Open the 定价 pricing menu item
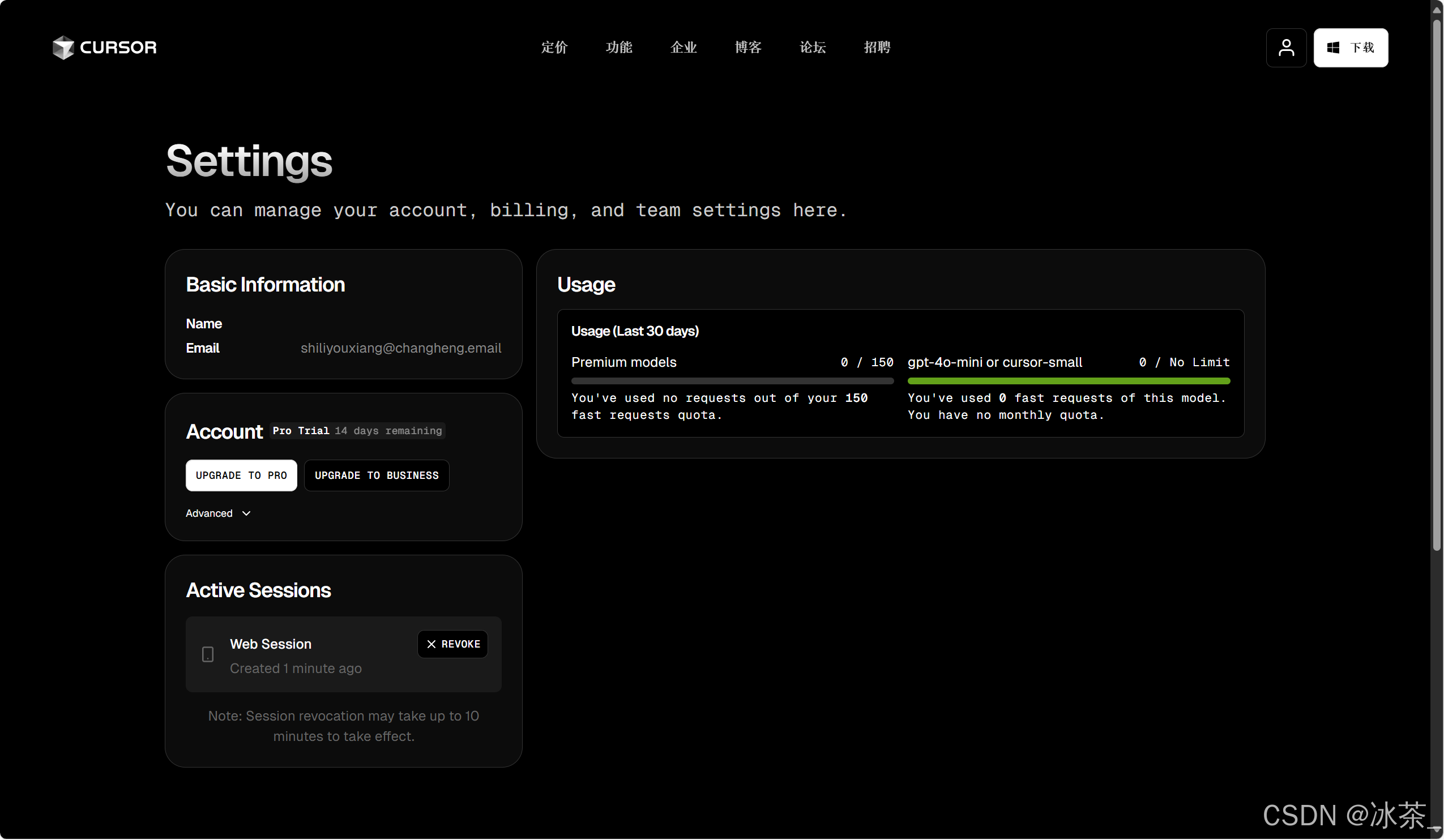The width and height of the screenshot is (1444, 840). [554, 48]
